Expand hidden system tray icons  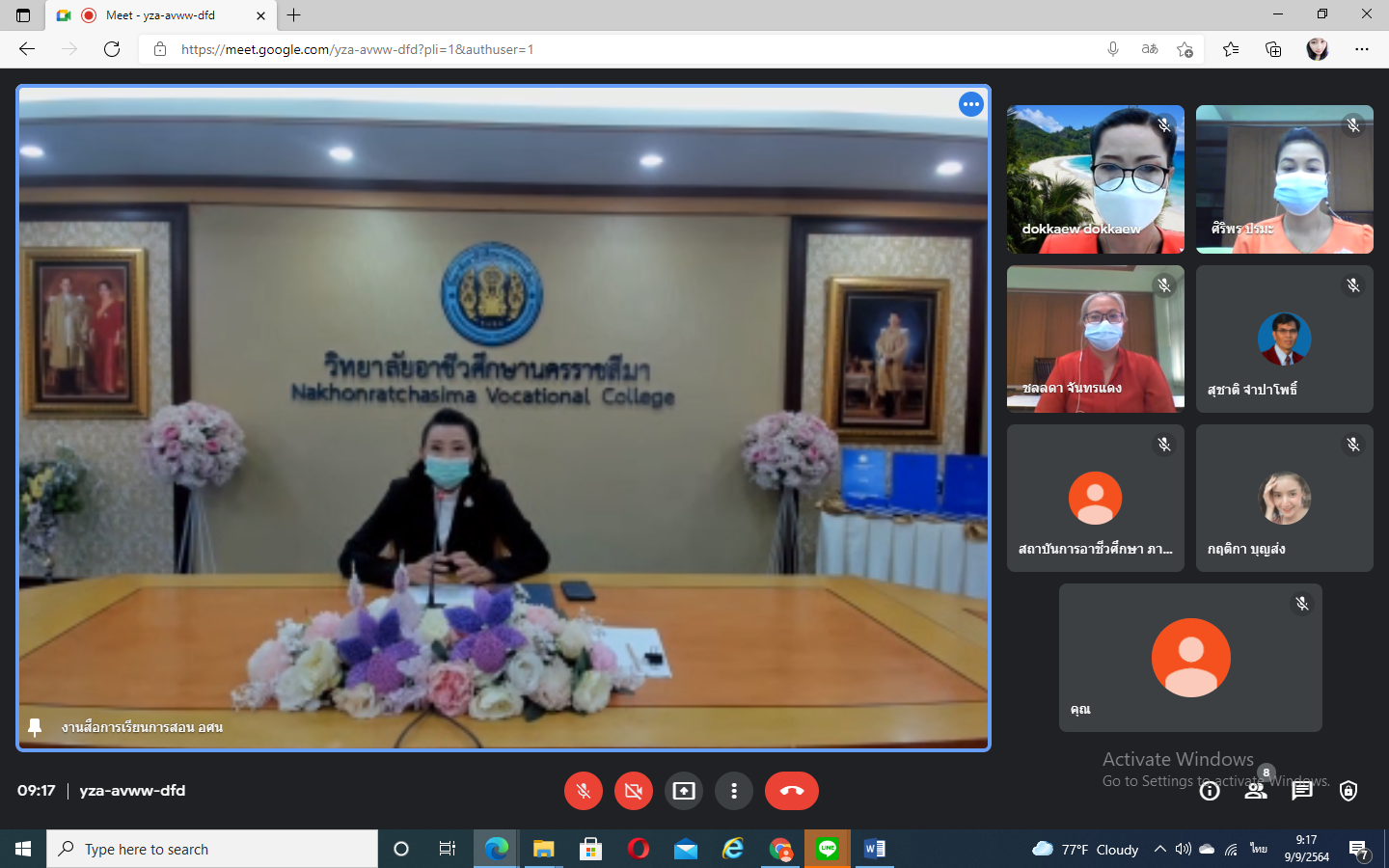click(x=1160, y=849)
